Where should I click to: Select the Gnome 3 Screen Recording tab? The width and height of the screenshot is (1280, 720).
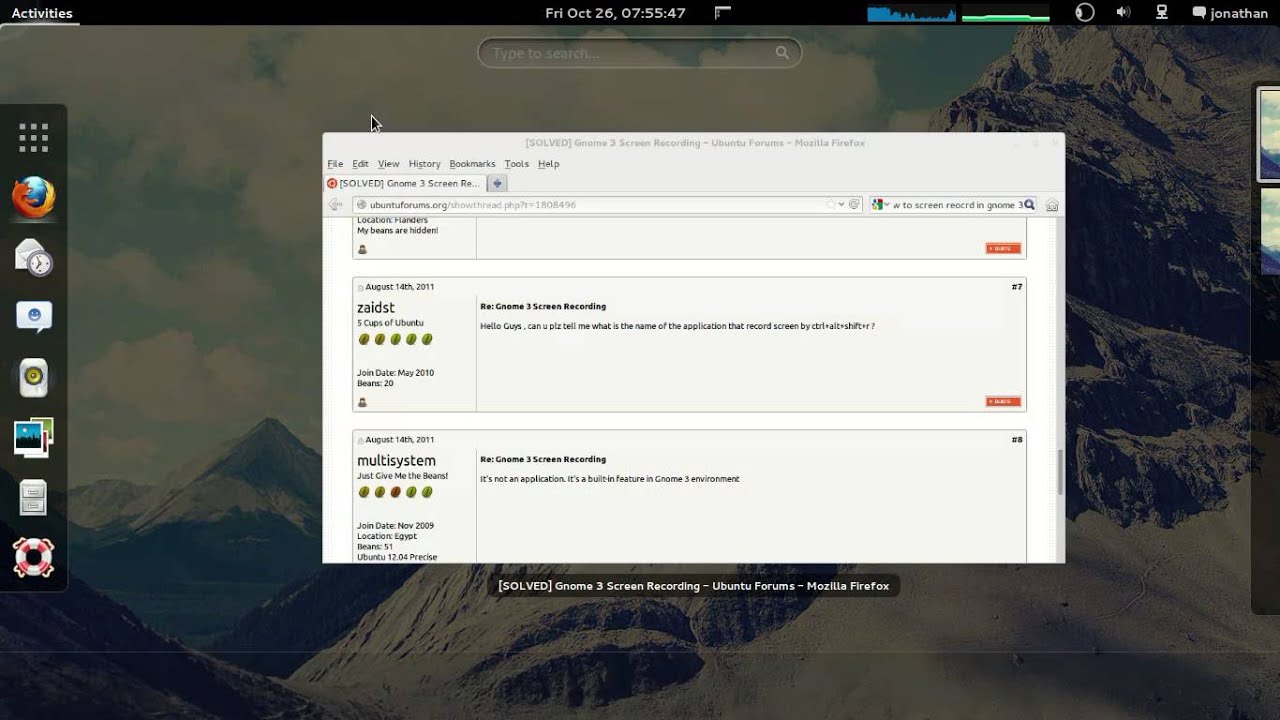(x=404, y=183)
